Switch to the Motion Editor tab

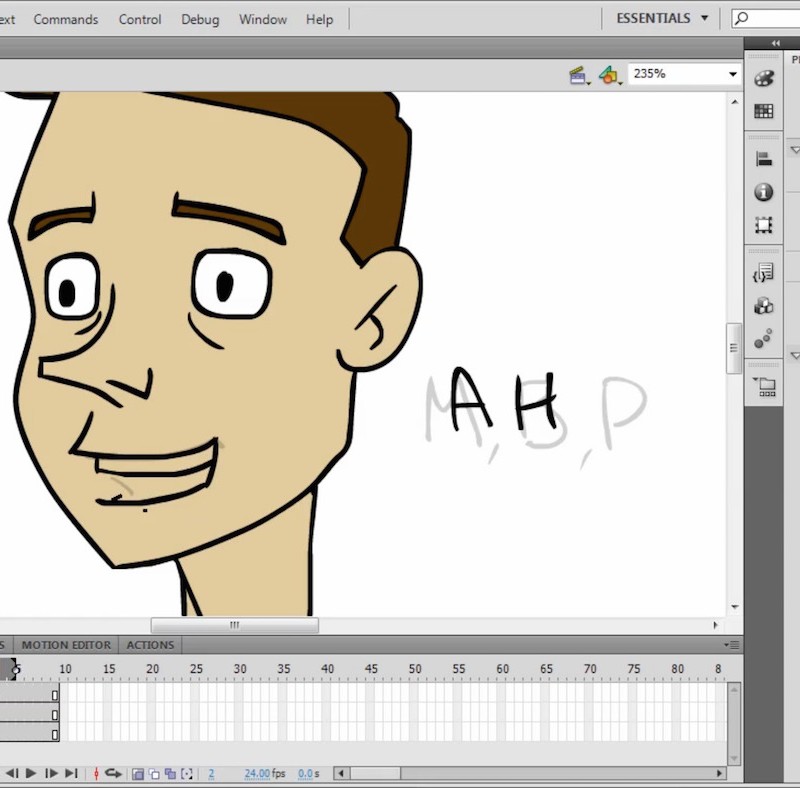pos(66,645)
